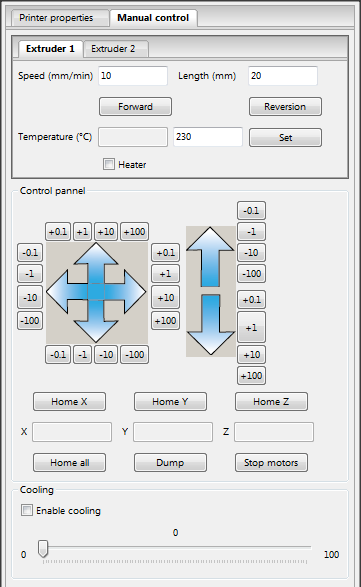Click the Z axis down arrow

210,325
